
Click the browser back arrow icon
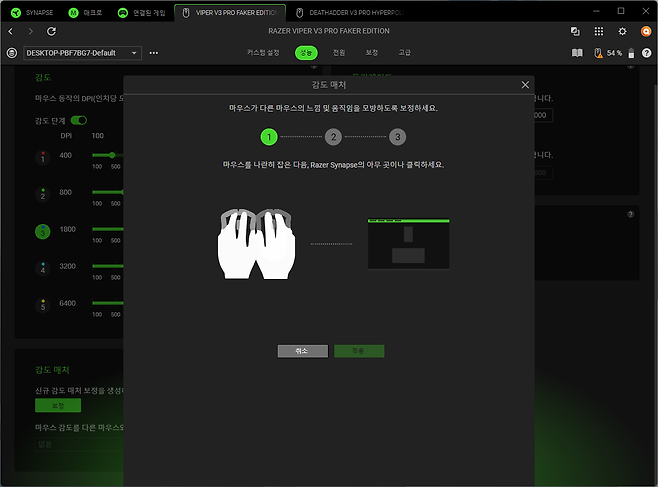click(x=11, y=31)
